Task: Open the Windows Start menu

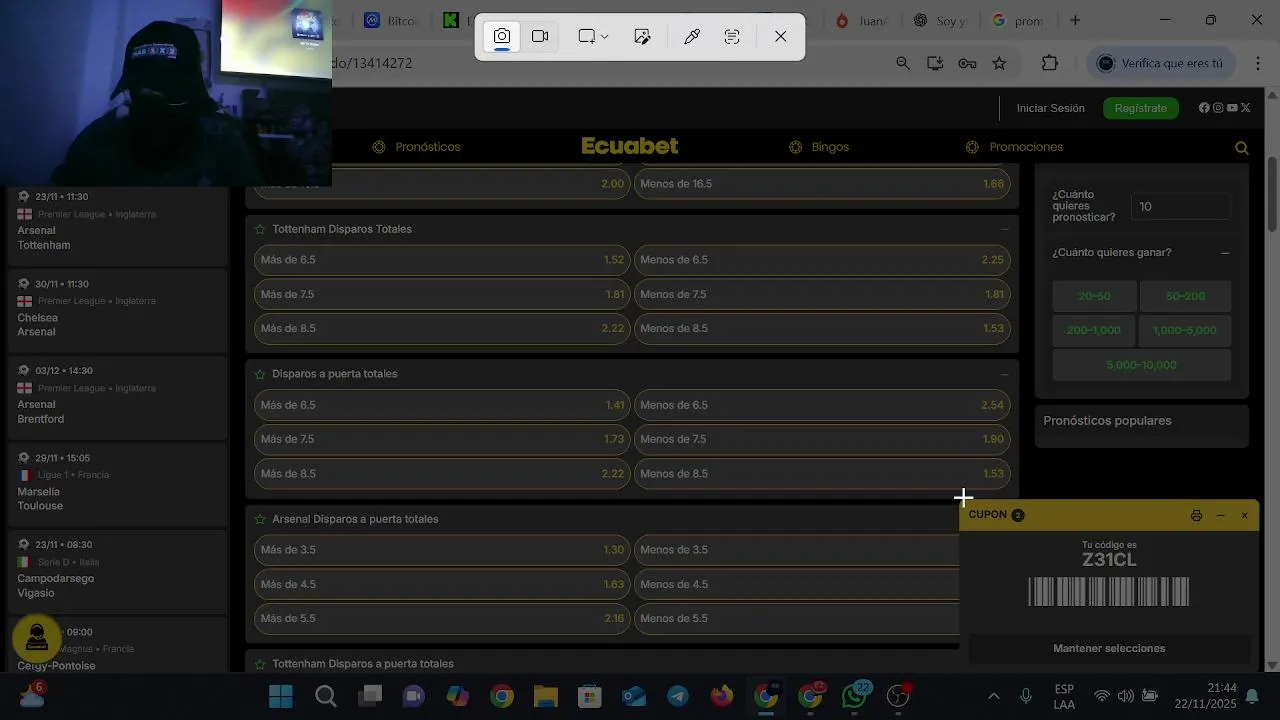Action: point(281,696)
